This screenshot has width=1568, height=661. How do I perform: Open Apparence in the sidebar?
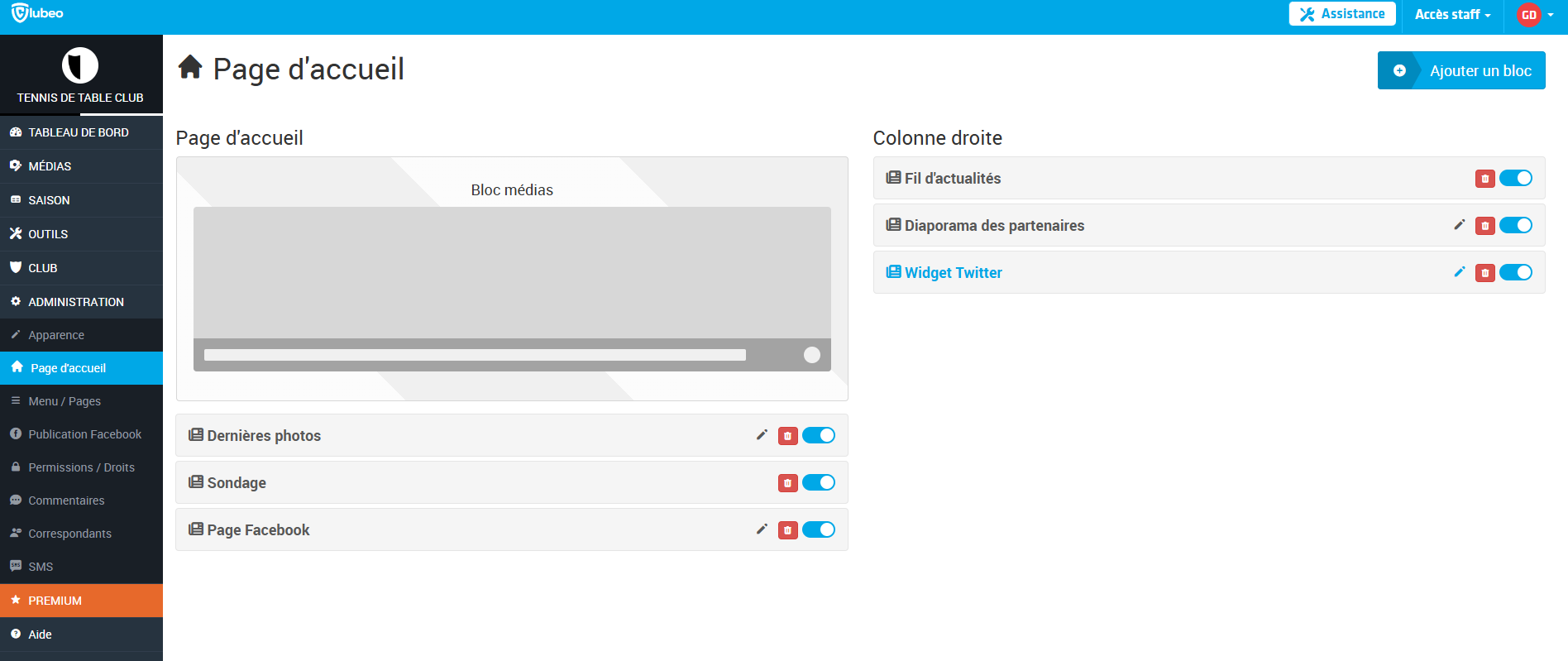click(x=81, y=335)
